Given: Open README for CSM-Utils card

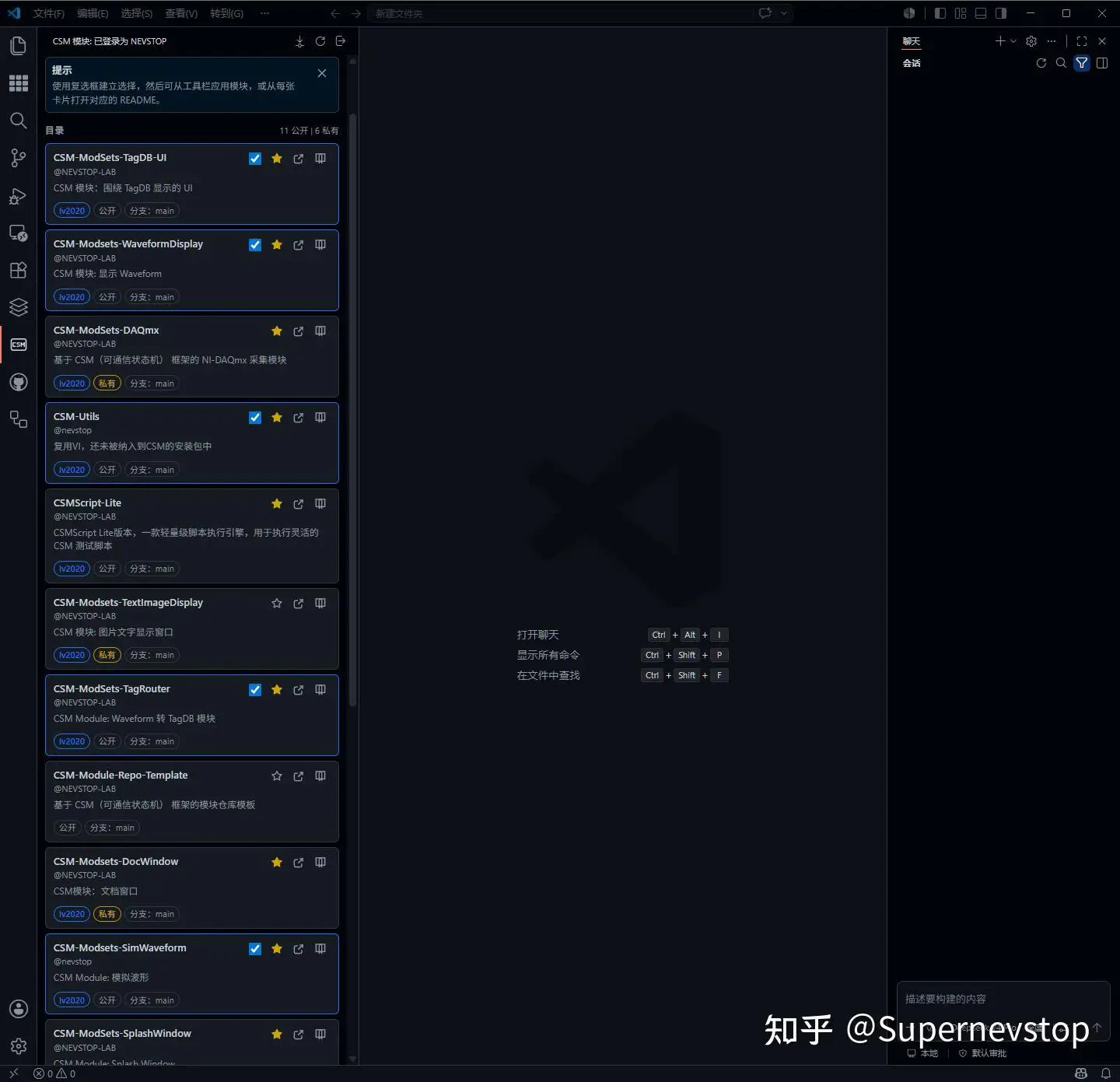Looking at the screenshot, I should [x=320, y=418].
